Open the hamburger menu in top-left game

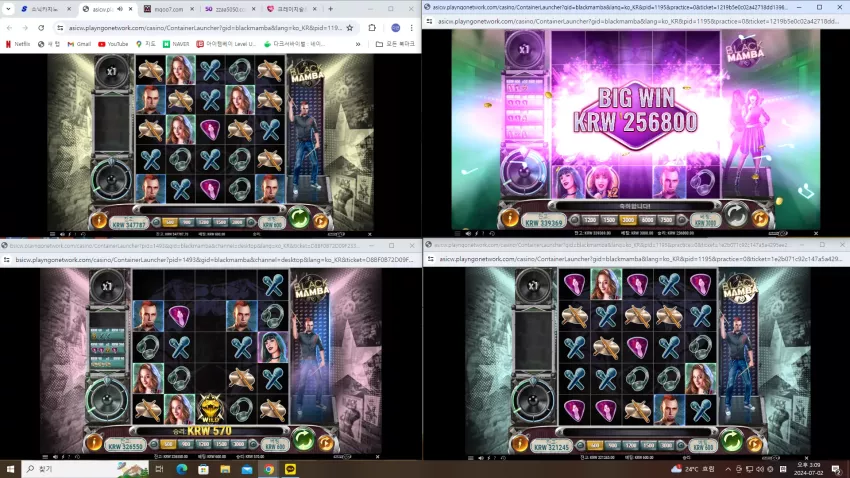[x=53, y=234]
